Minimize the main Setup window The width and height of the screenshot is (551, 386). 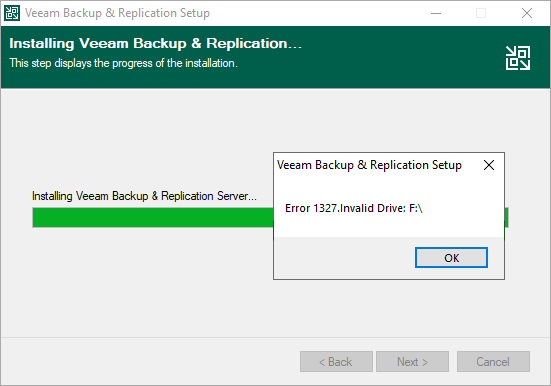click(x=436, y=13)
